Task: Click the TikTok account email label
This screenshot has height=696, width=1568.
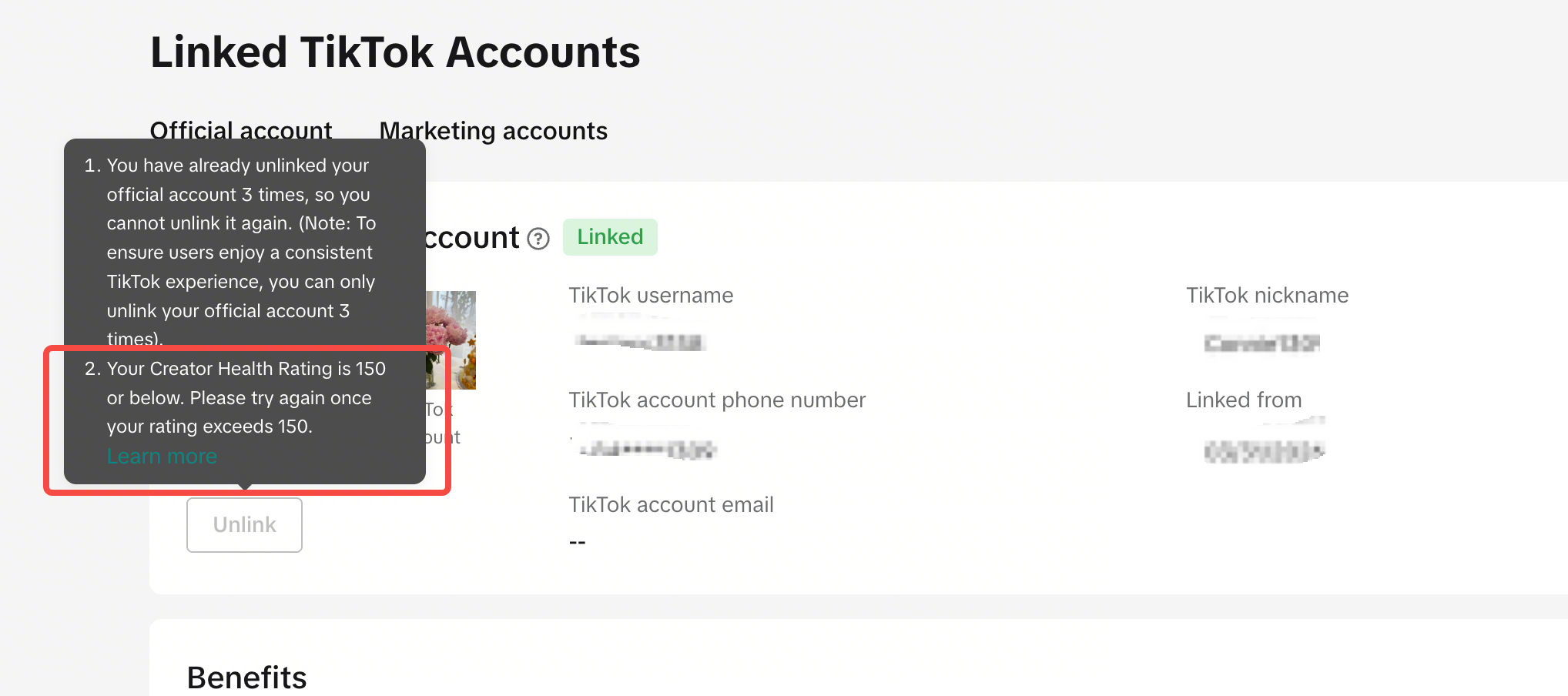Action: (x=671, y=505)
